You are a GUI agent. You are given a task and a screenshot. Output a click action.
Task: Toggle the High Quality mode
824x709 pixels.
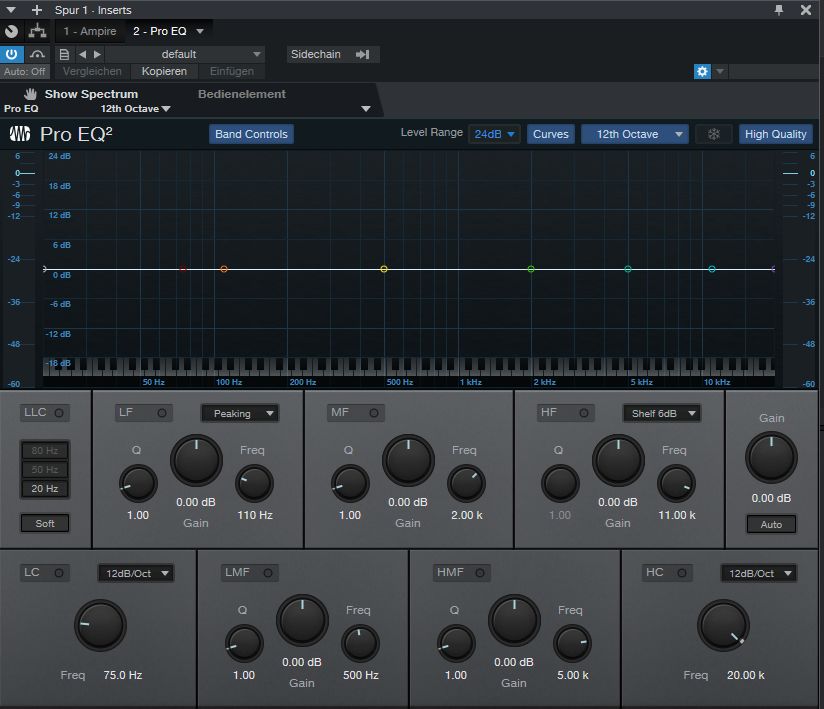(776, 134)
